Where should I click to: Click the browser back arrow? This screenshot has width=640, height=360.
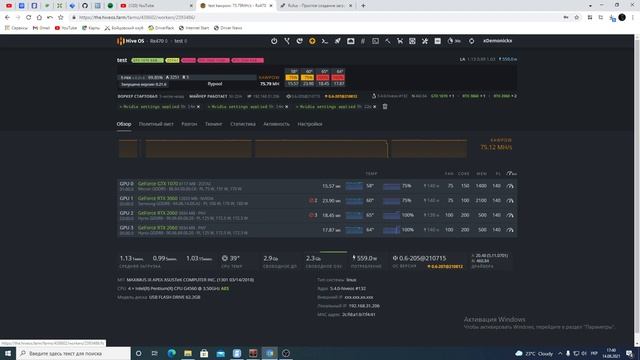point(7,18)
